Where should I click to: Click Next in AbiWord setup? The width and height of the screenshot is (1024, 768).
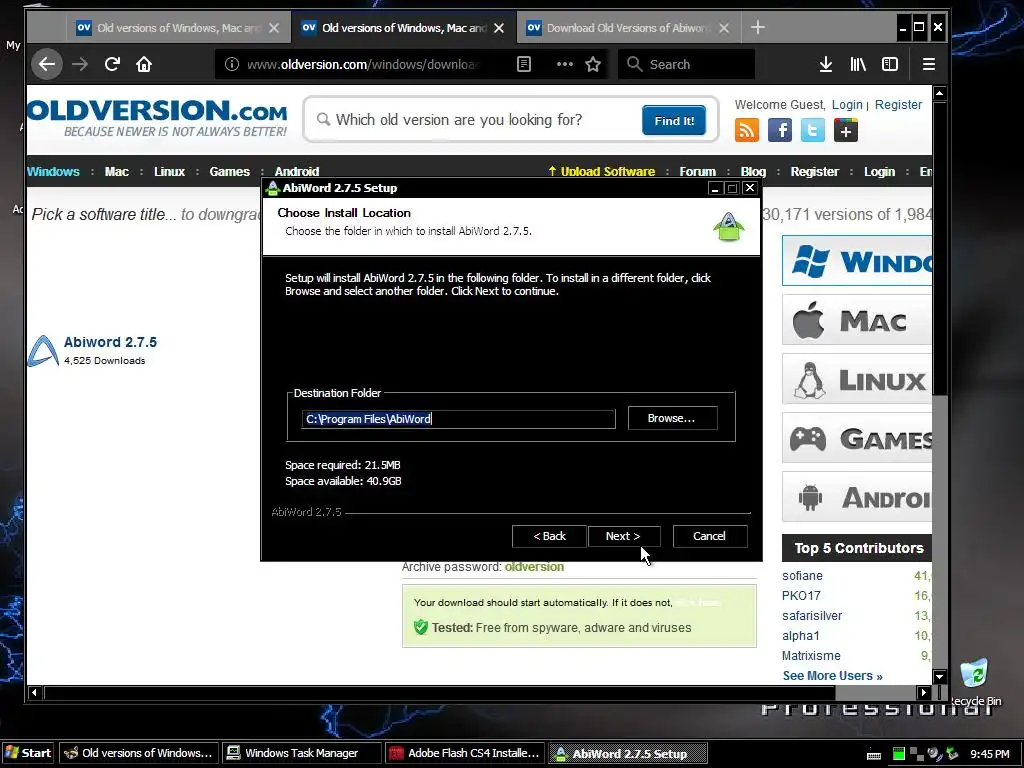[623, 536]
